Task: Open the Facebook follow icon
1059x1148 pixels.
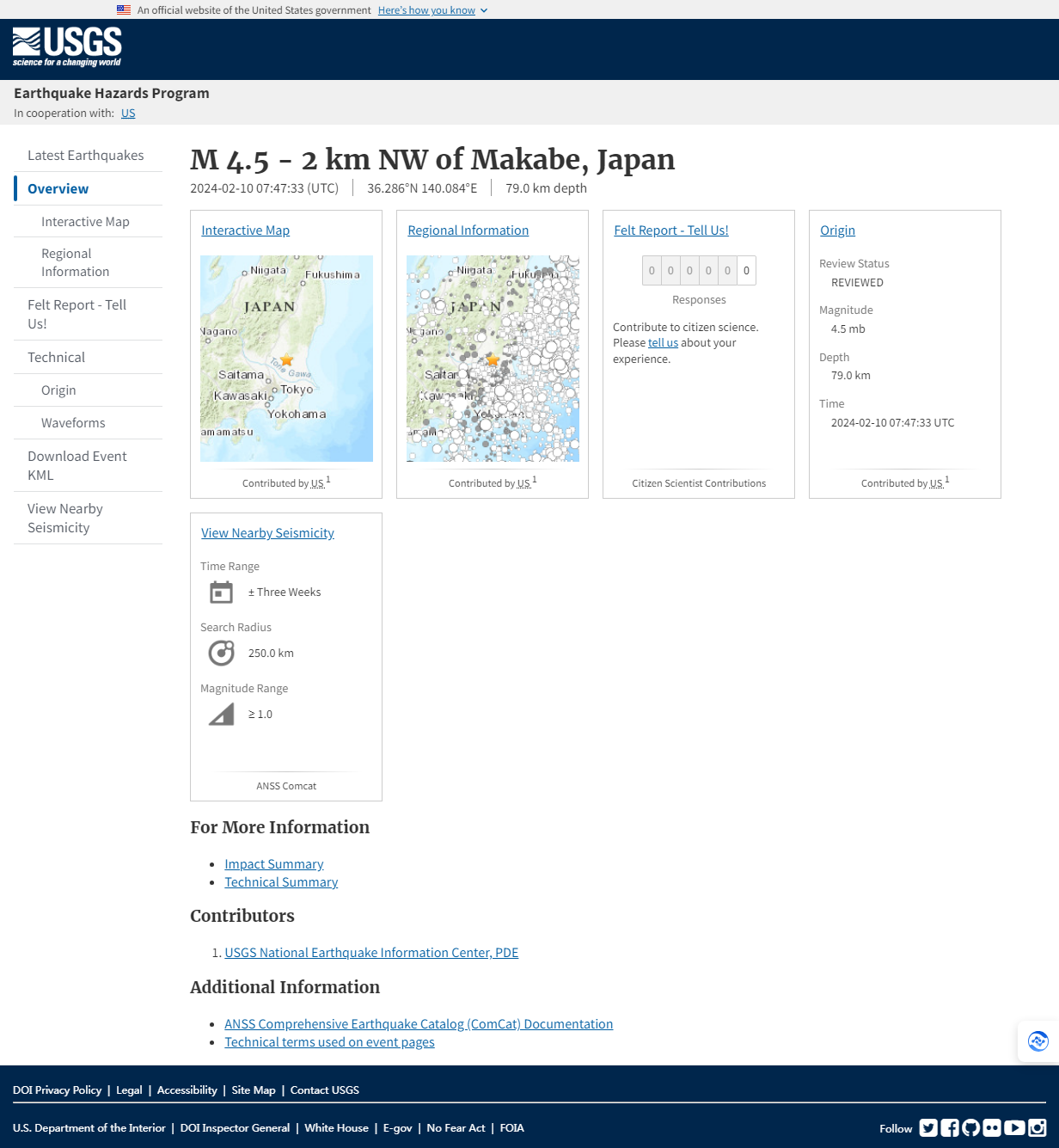Action: 950,1127
